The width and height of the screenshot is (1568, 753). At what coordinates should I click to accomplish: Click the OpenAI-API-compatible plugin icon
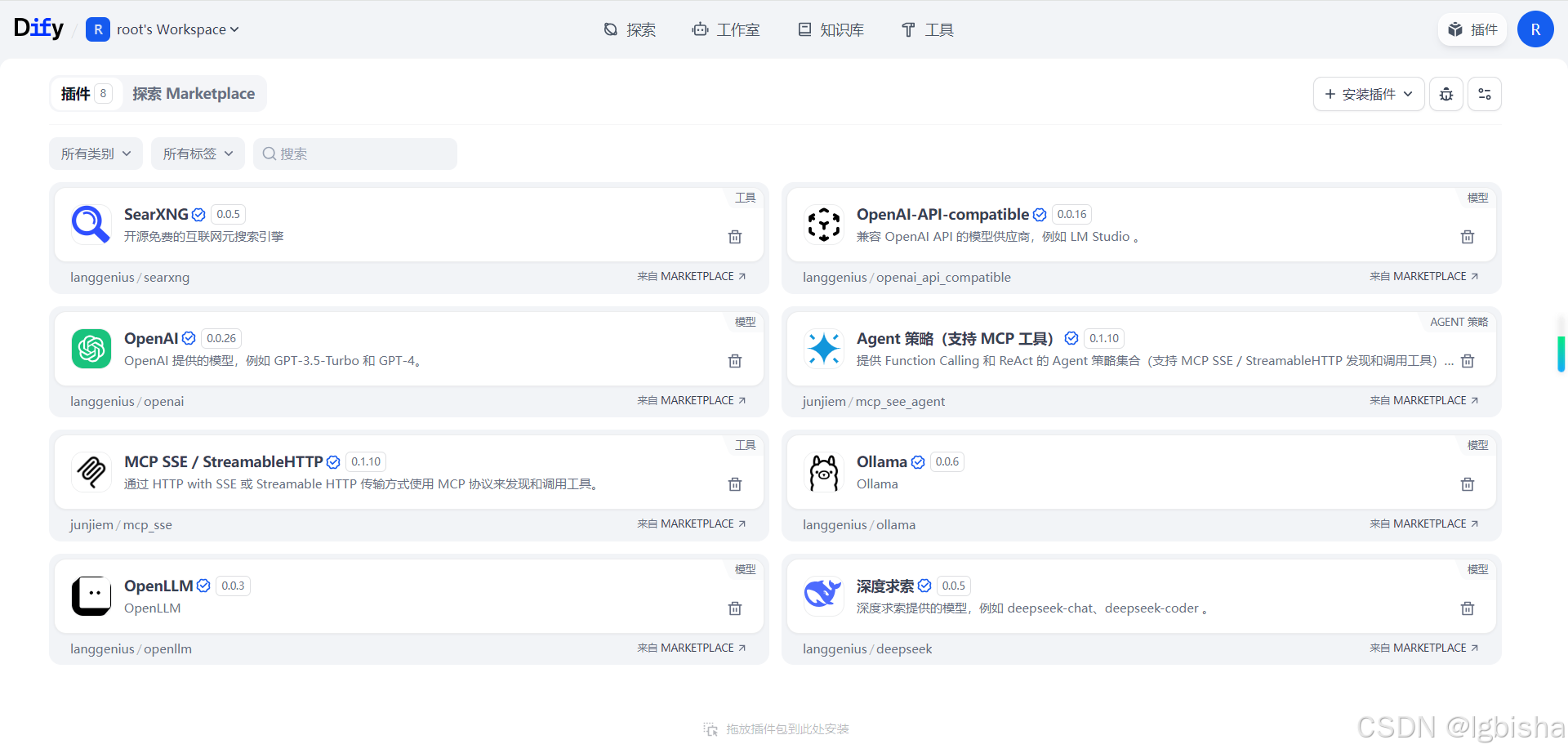824,225
